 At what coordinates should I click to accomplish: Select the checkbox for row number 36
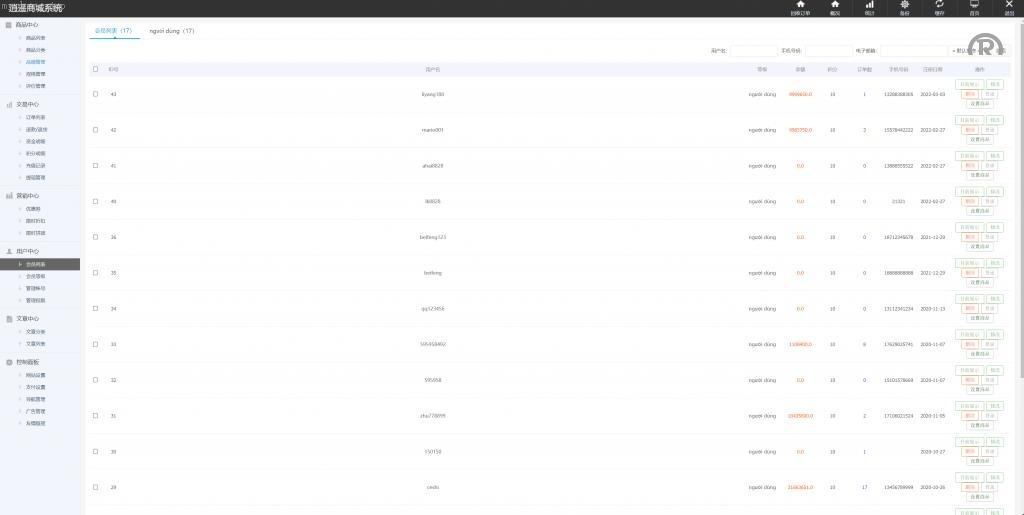[x=95, y=237]
